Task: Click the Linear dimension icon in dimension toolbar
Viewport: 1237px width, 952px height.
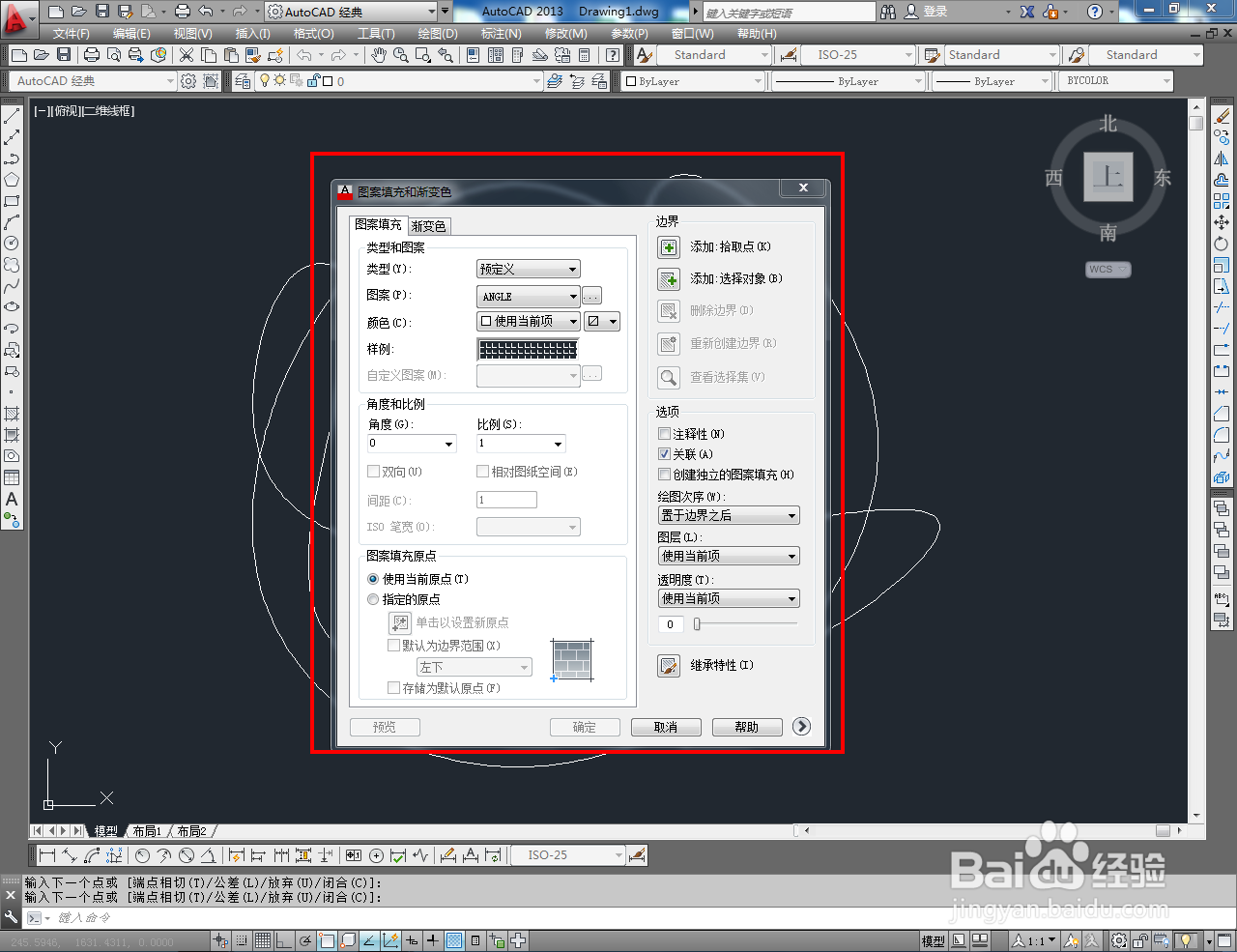Action: point(47,855)
